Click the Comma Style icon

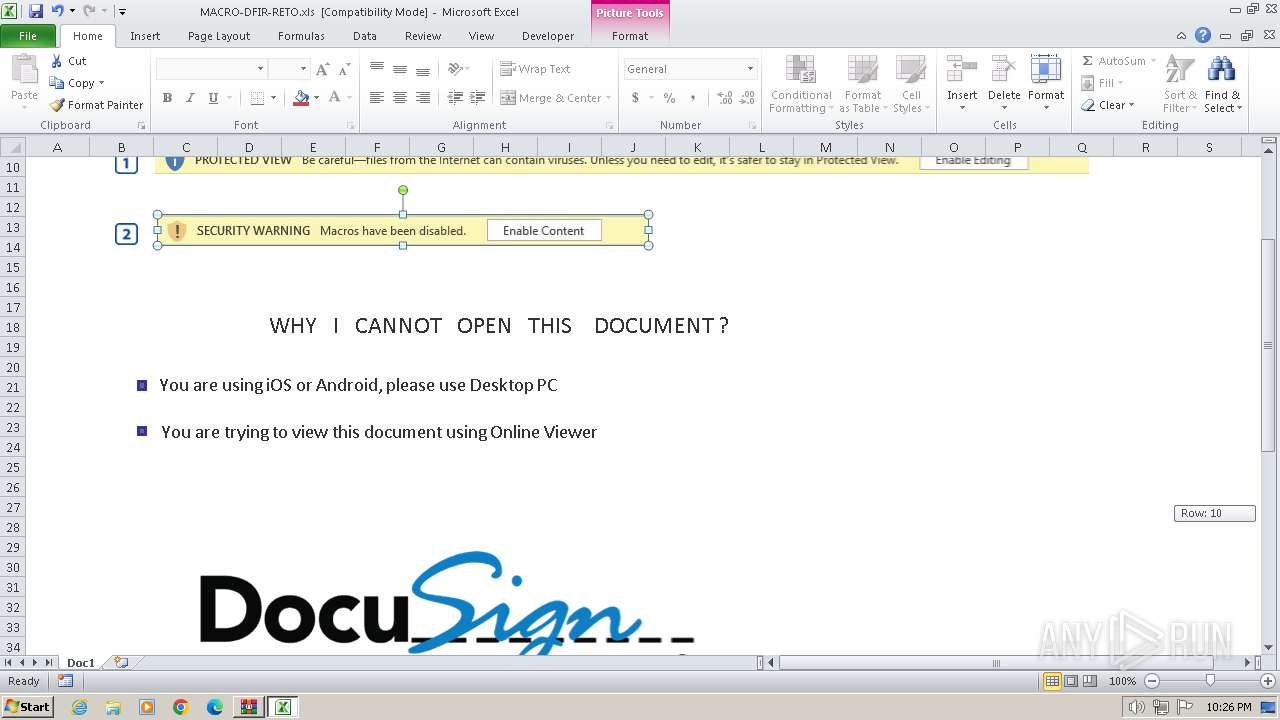point(692,98)
